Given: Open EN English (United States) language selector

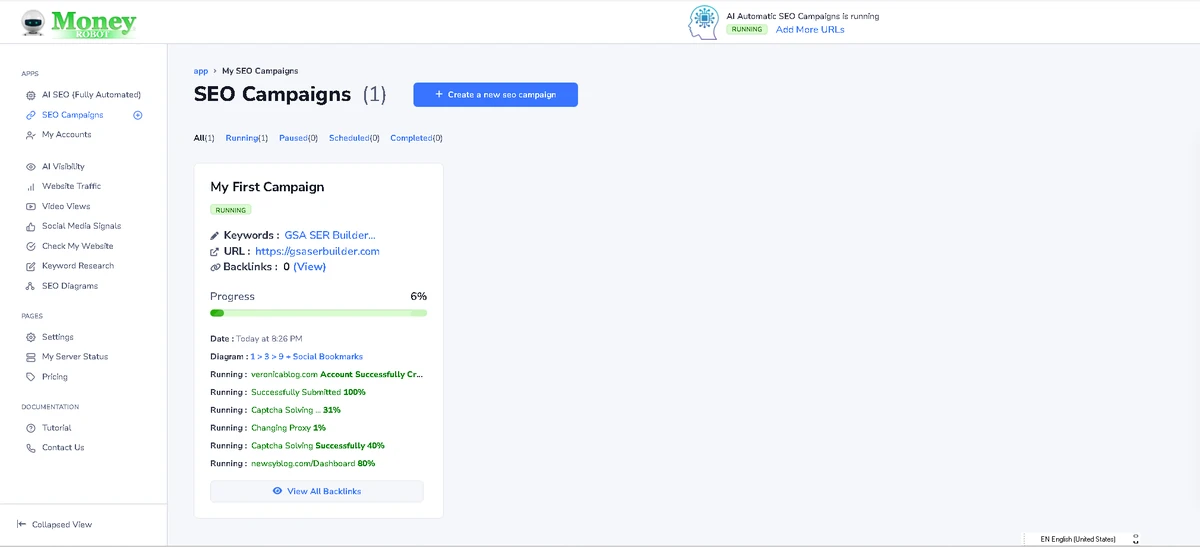Looking at the screenshot, I should pos(1077,539).
